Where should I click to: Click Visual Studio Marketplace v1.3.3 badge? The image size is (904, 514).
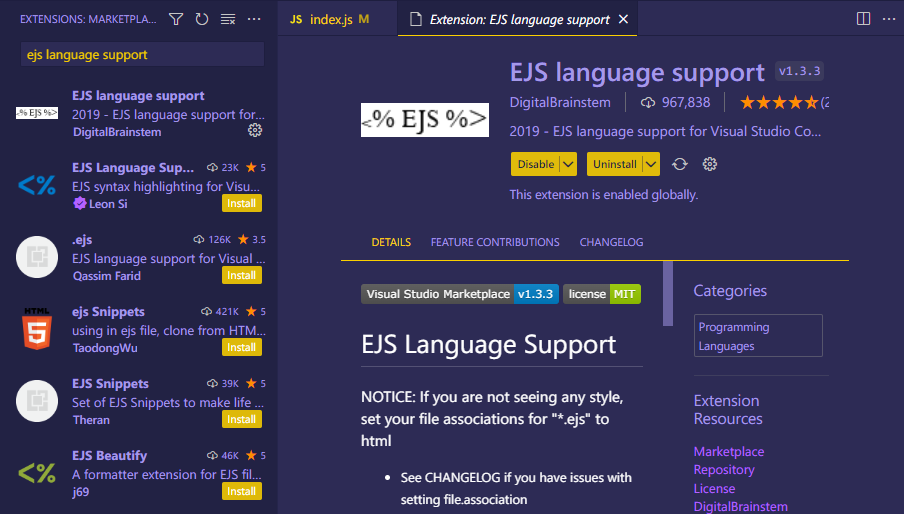459,294
